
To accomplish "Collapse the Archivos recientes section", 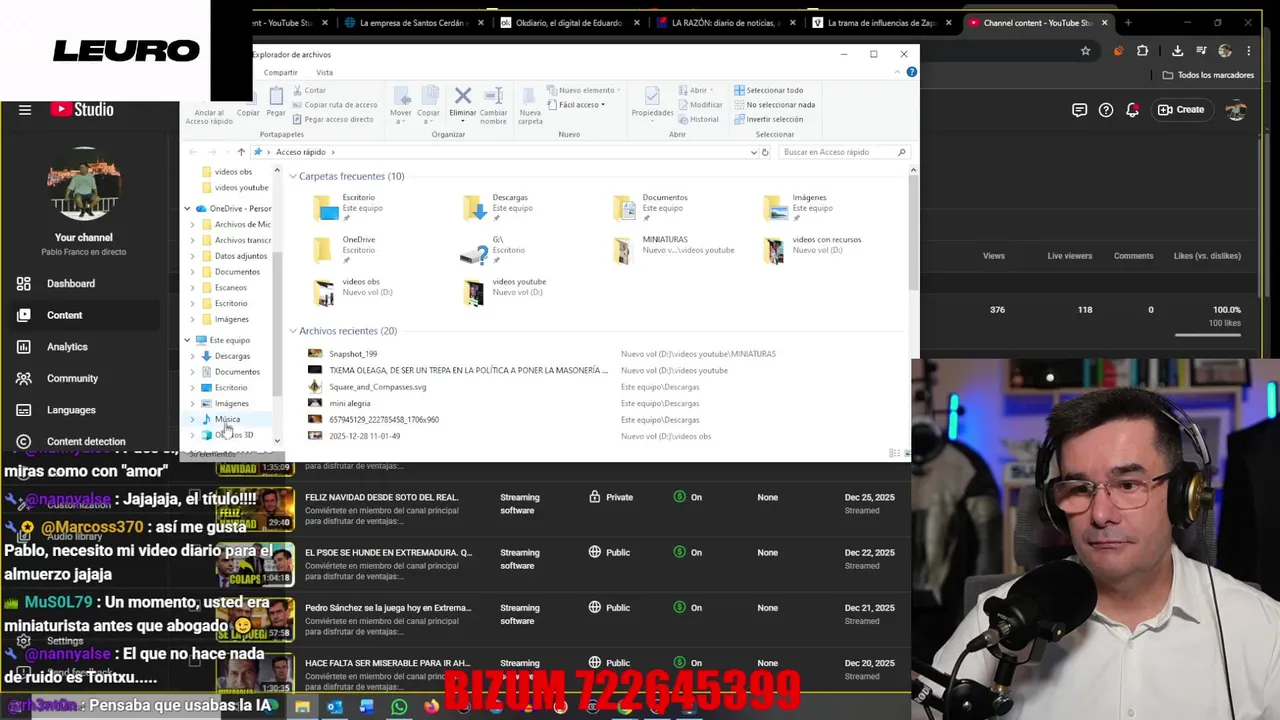I will [x=293, y=331].
